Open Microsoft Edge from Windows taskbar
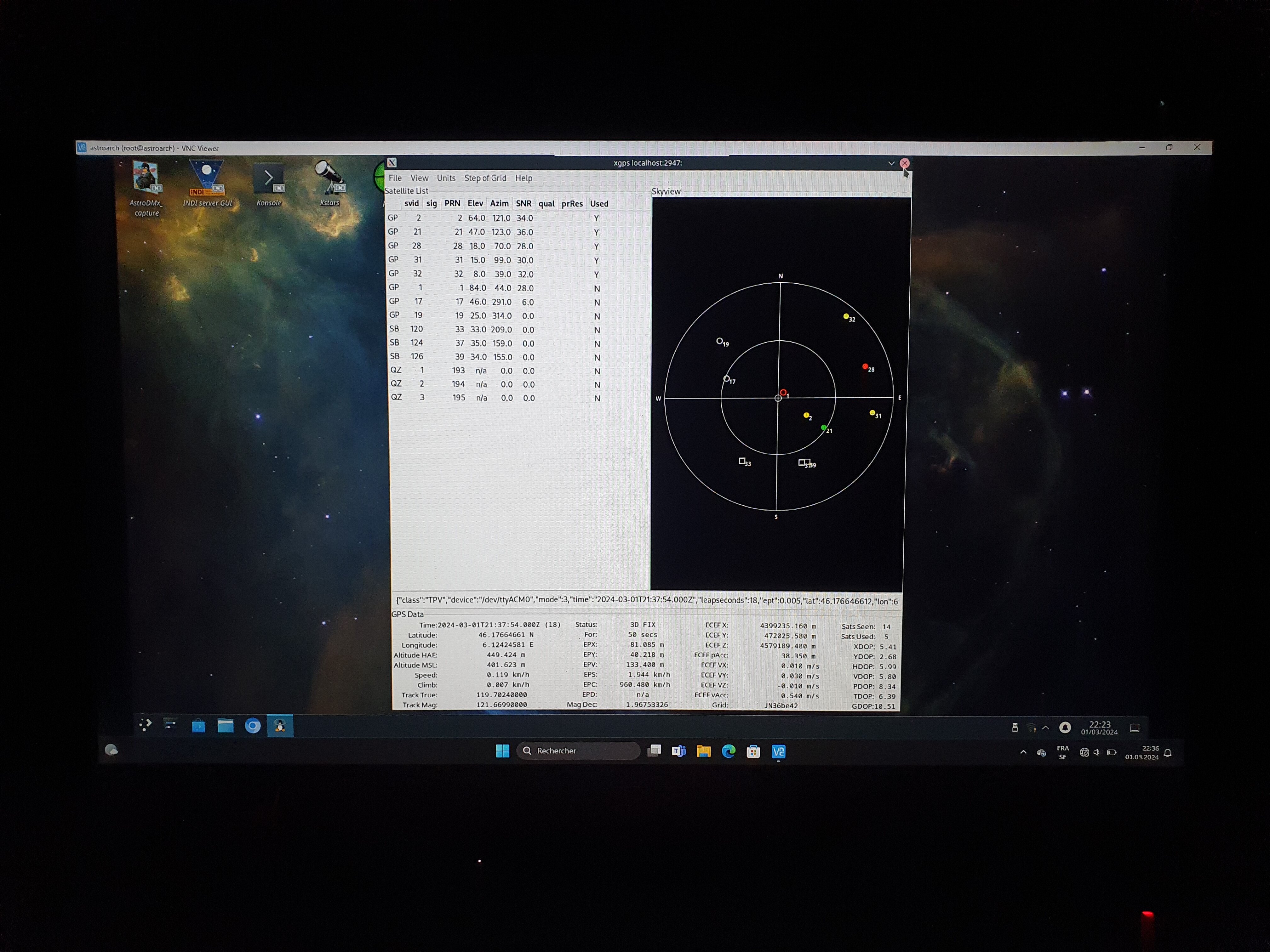The image size is (1270, 952). point(728,751)
